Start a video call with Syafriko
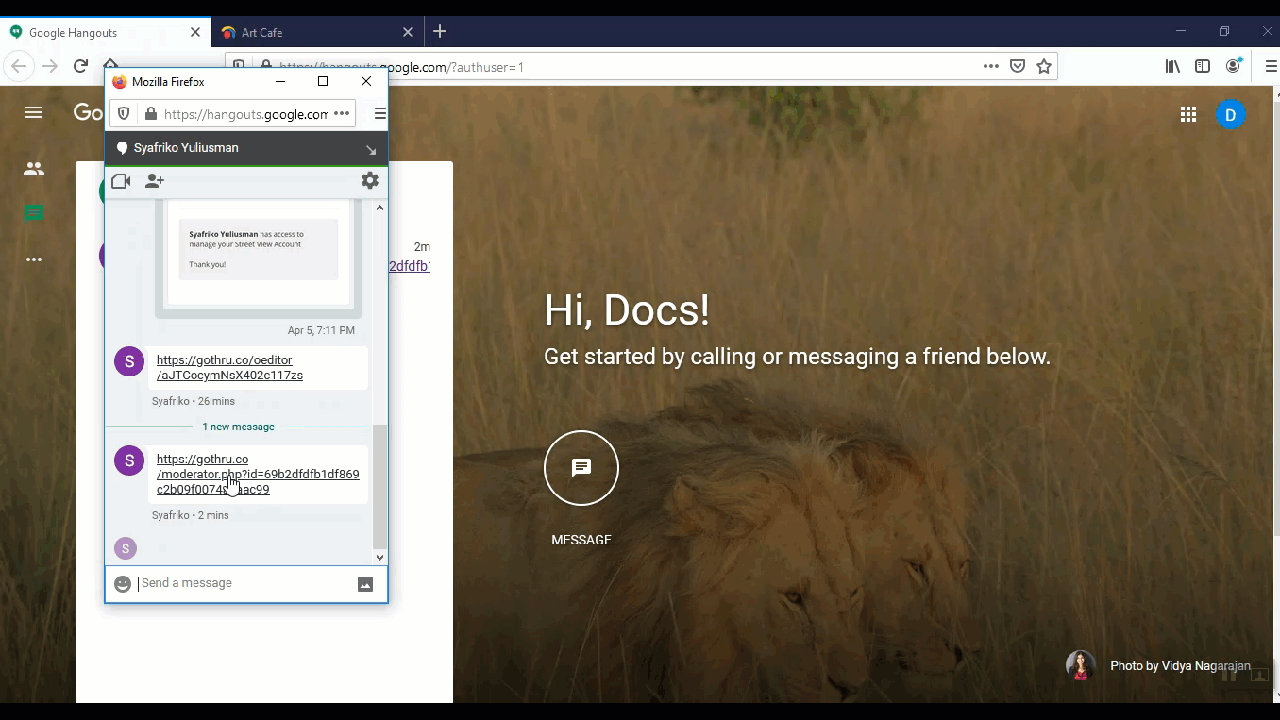This screenshot has width=1280, height=720. coord(121,181)
